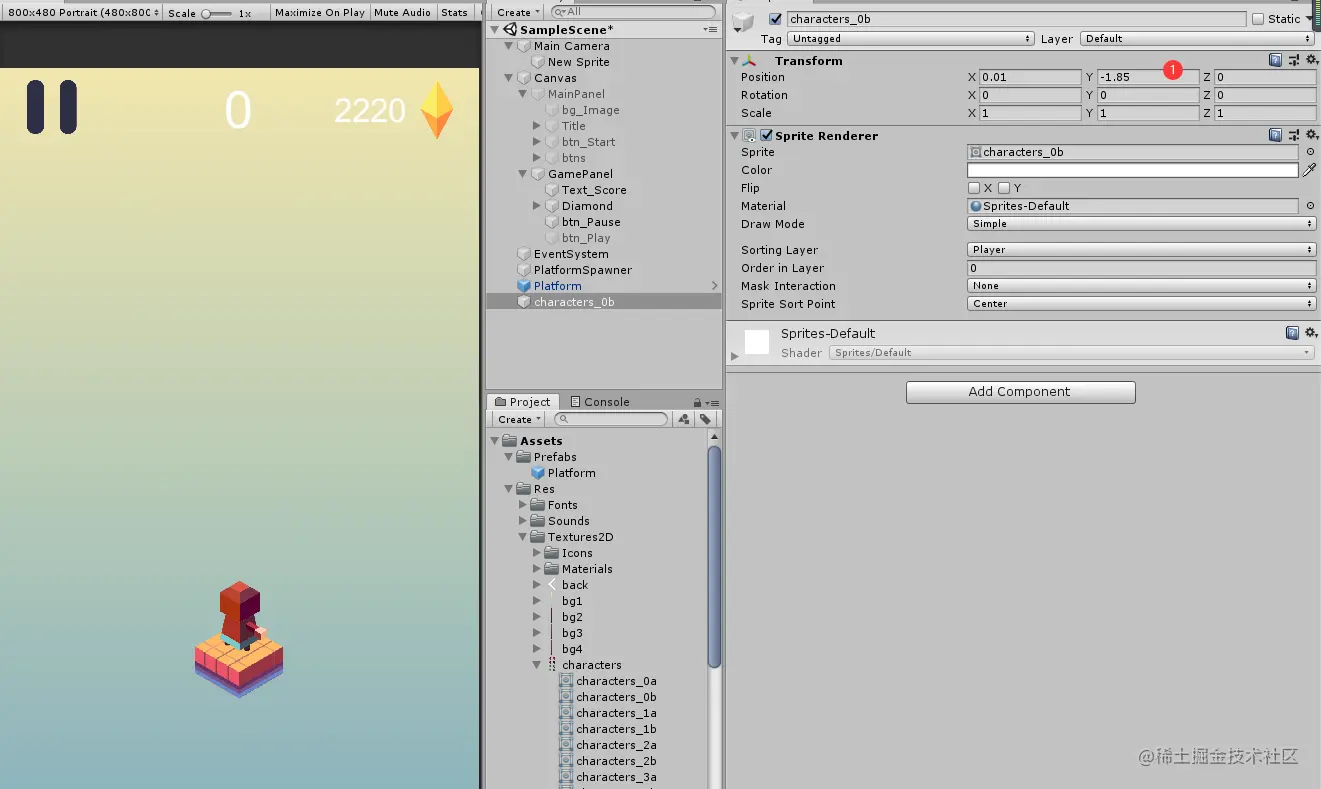
Task: Open the Platform prefab arrow in Hierarchy
Action: [714, 286]
